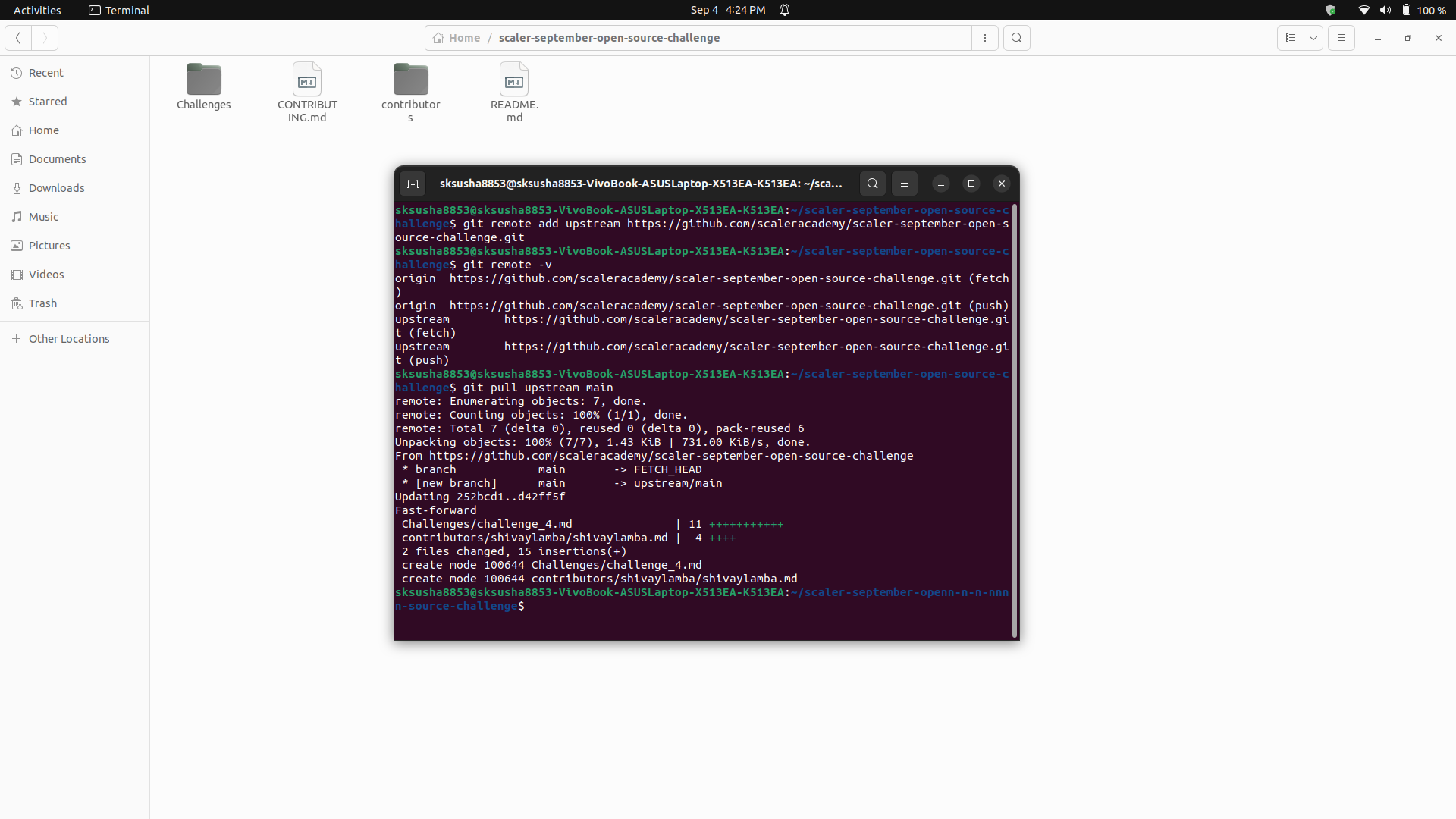The width and height of the screenshot is (1456, 819).
Task: Select the Starred sidebar entry
Action: point(47,101)
